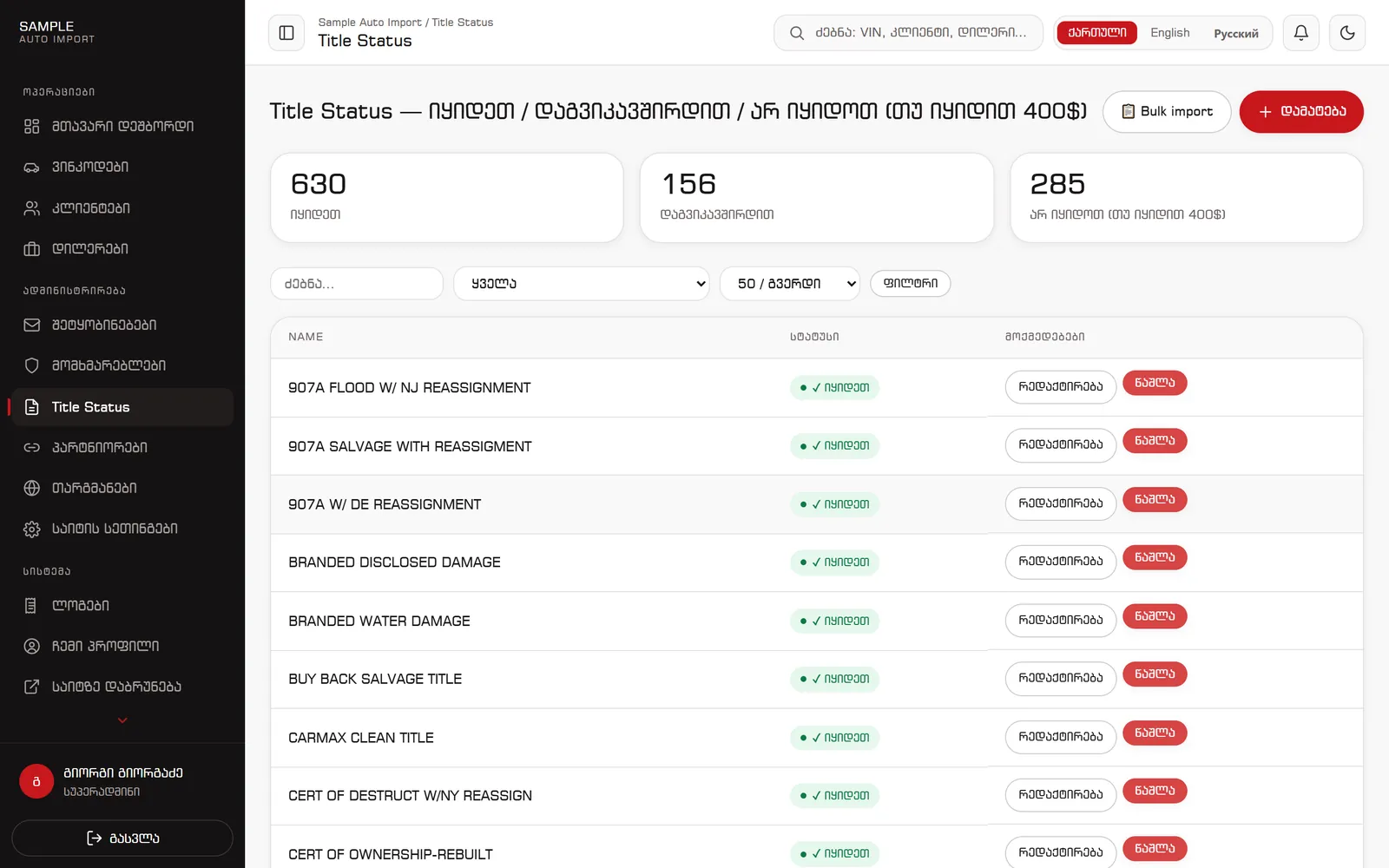Open the link icon partners item
The image size is (1389, 868).
31,447
